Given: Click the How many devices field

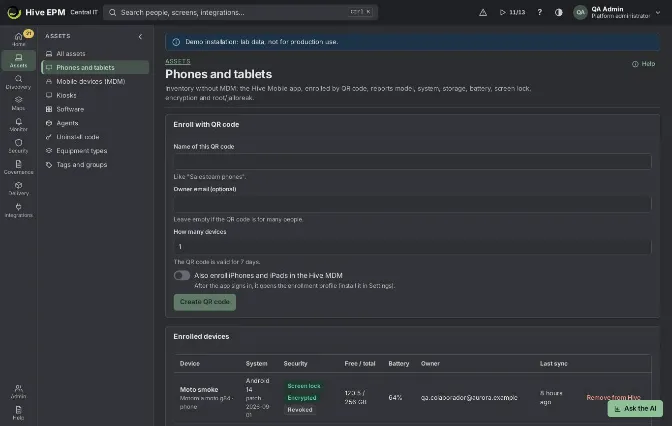Looking at the screenshot, I should tap(412, 246).
